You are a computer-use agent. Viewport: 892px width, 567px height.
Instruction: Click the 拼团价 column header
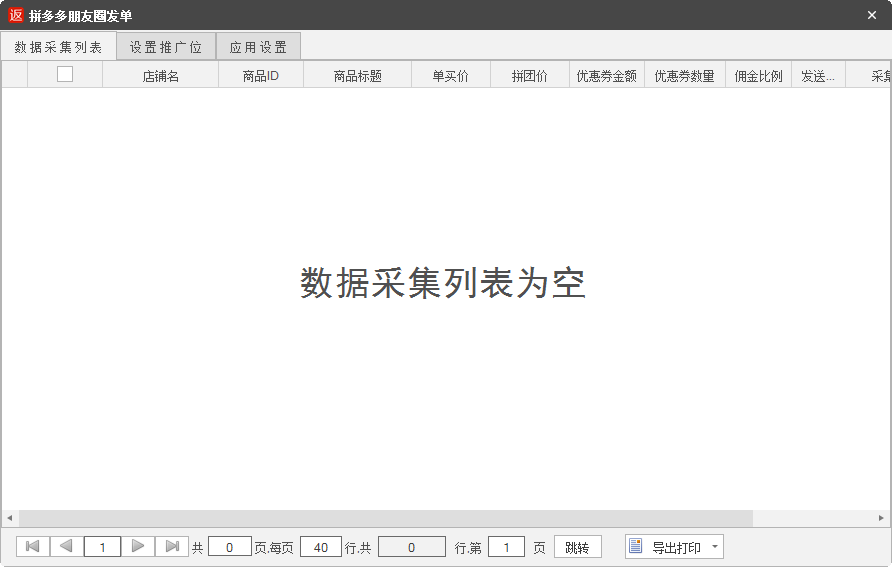(530, 75)
